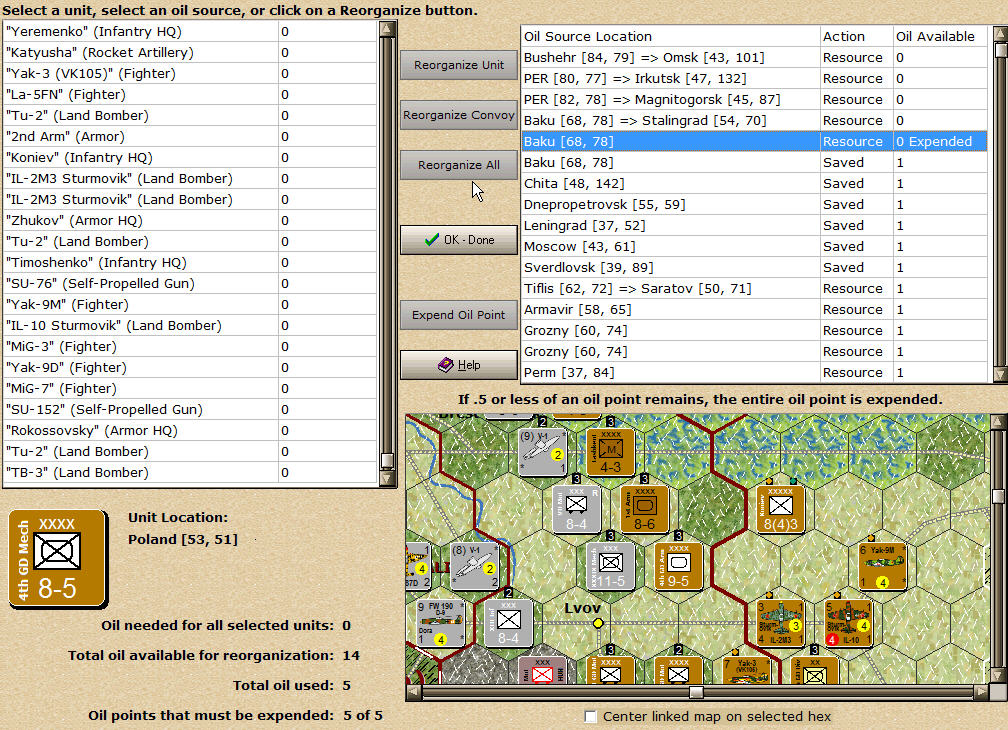Click the green checkmark on OK button
This screenshot has height=730, width=1008.
coord(432,240)
